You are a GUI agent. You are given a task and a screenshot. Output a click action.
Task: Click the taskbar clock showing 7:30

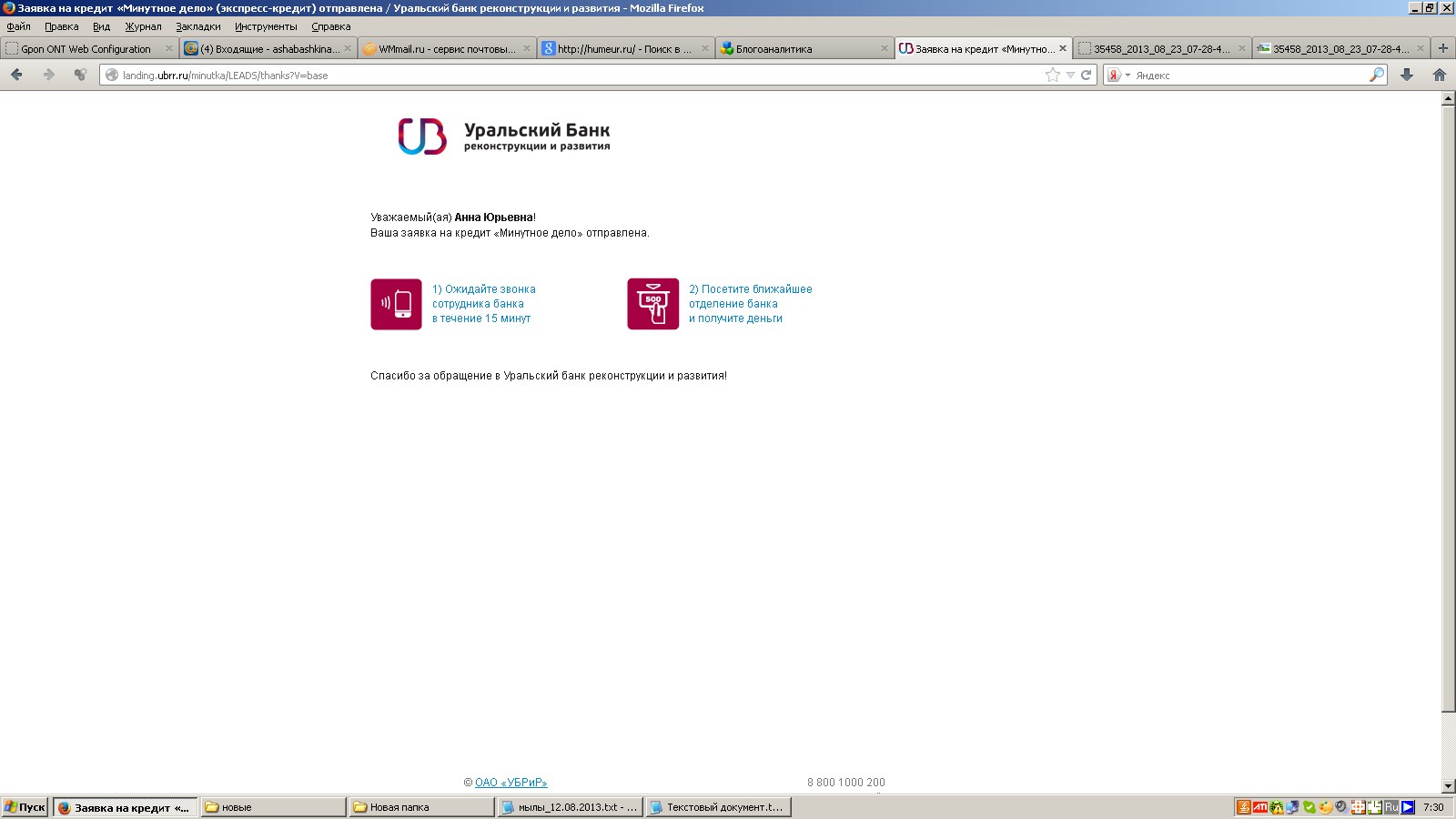coord(1433,807)
